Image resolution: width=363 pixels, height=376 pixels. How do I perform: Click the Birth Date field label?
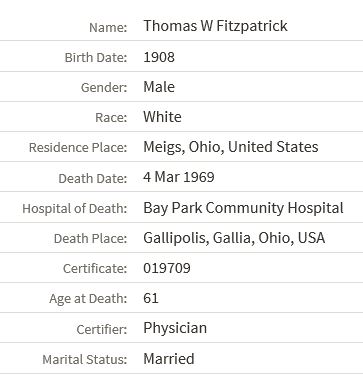tap(96, 57)
